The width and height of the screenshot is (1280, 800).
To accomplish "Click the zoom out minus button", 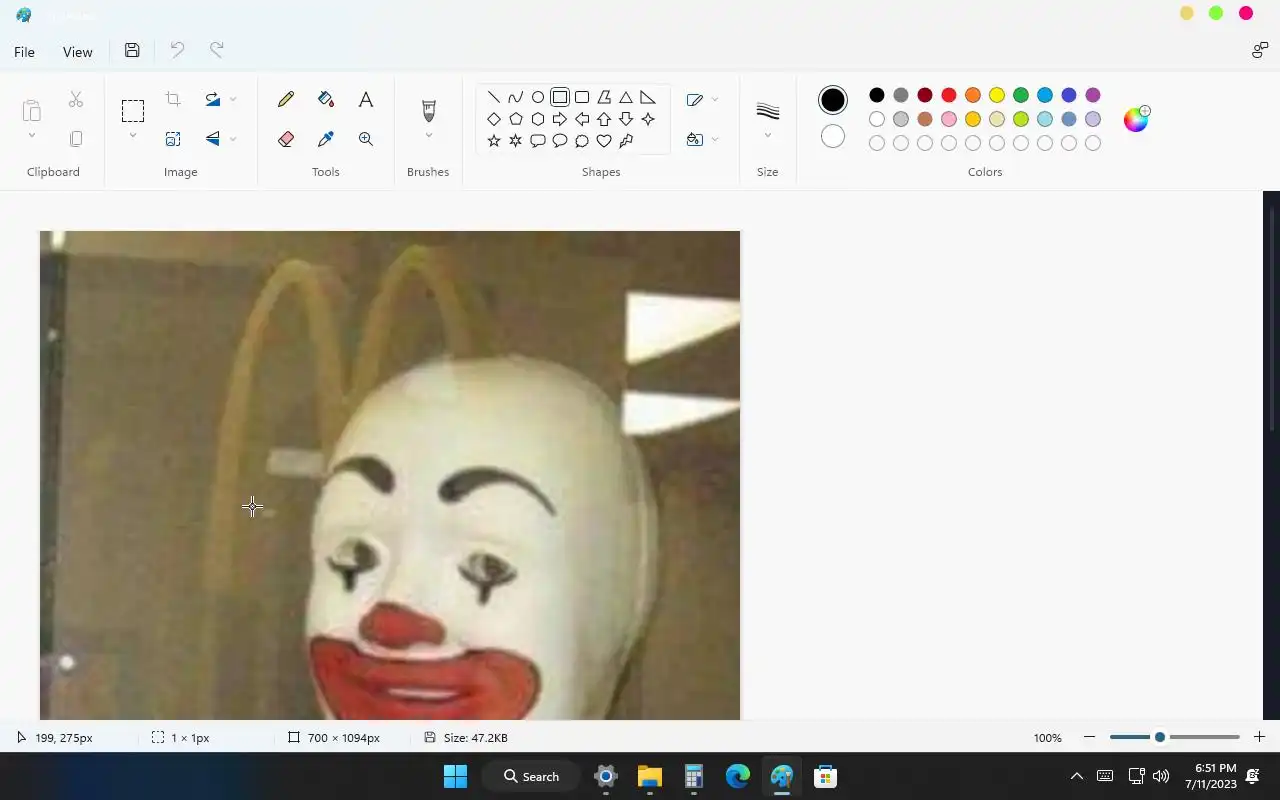I will tap(1089, 737).
